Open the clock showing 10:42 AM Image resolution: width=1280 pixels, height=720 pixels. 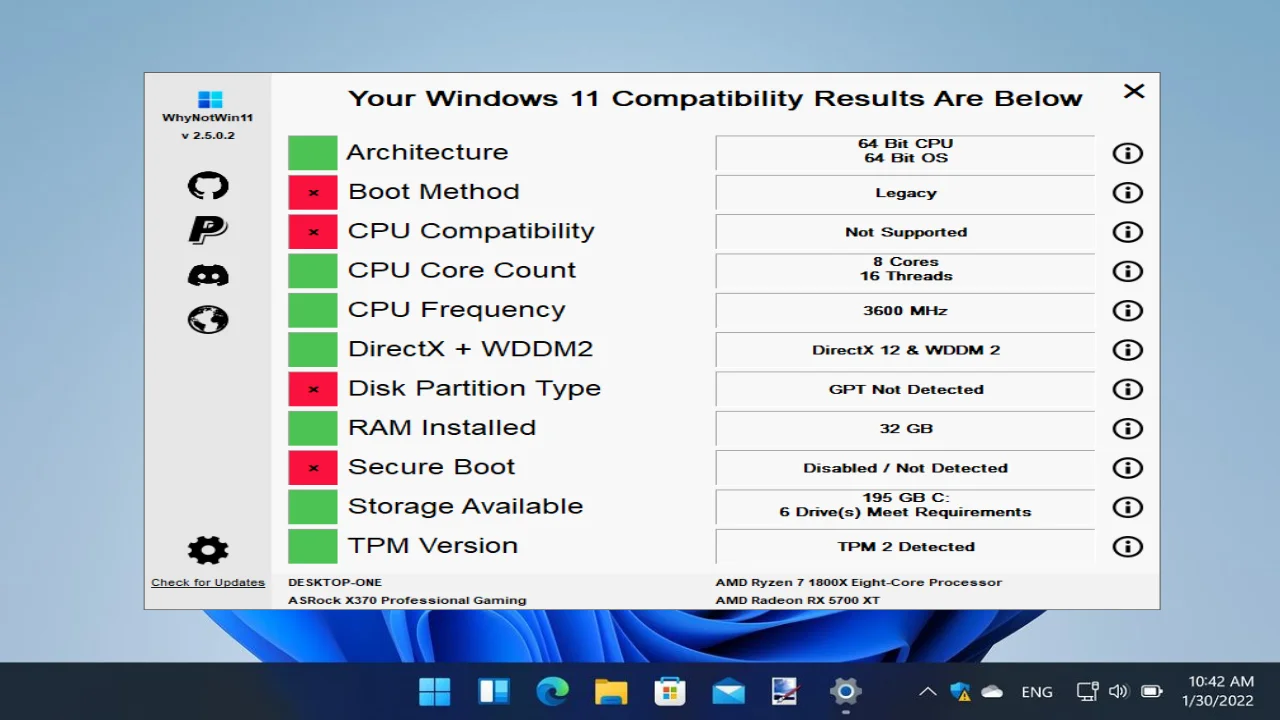pyautogui.click(x=1218, y=691)
